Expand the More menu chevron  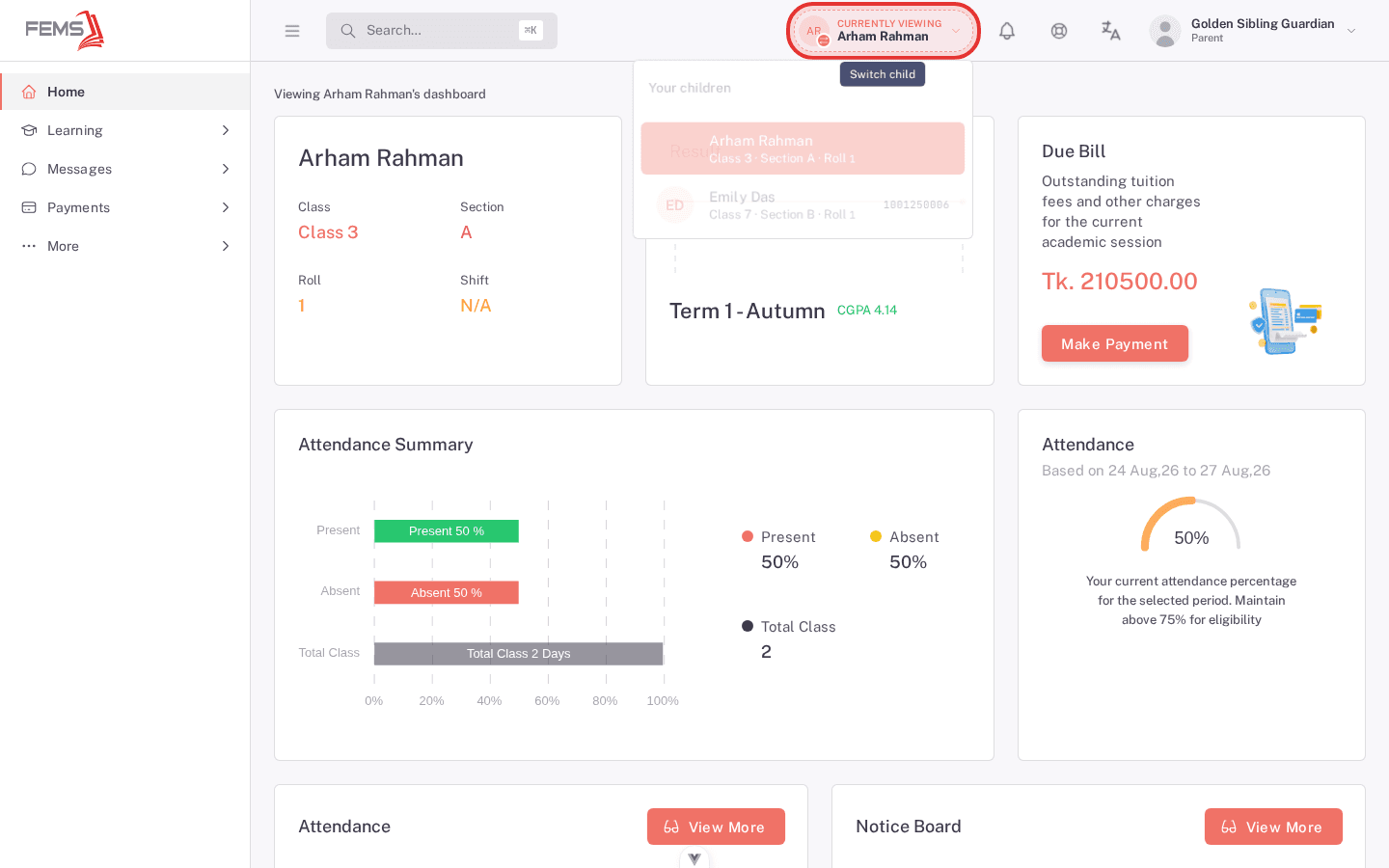(226, 246)
